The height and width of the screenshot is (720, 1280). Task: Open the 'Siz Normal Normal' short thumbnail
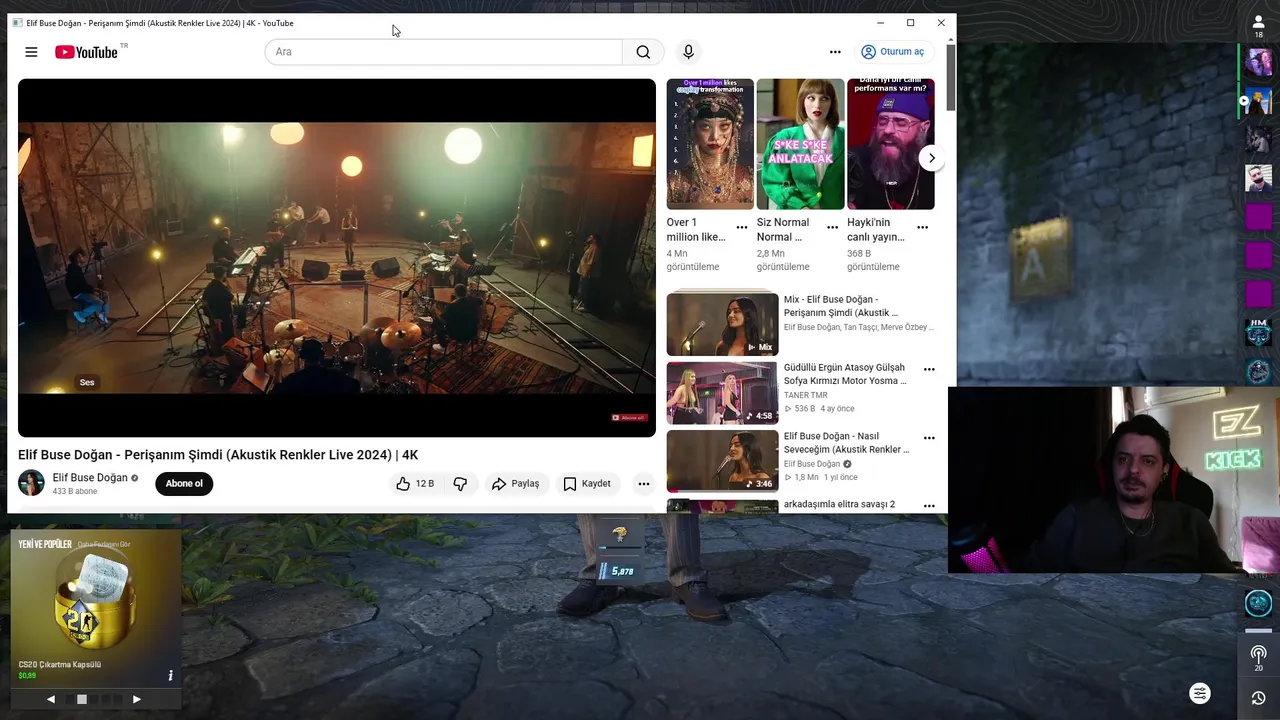point(800,144)
